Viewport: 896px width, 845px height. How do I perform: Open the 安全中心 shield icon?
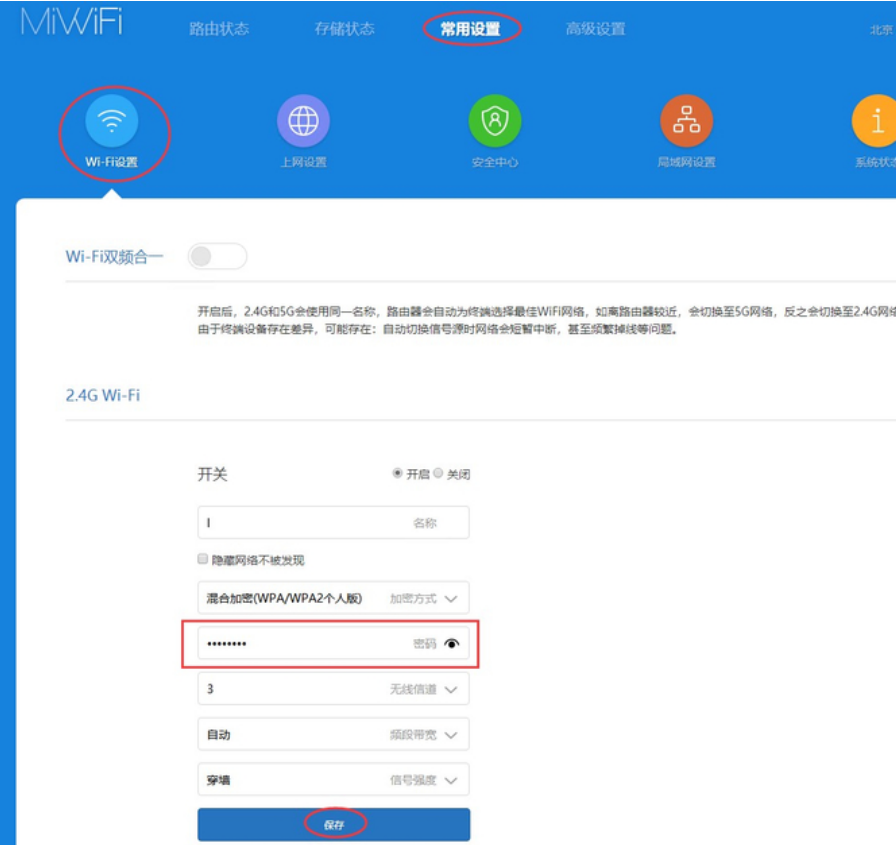pyautogui.click(x=495, y=122)
